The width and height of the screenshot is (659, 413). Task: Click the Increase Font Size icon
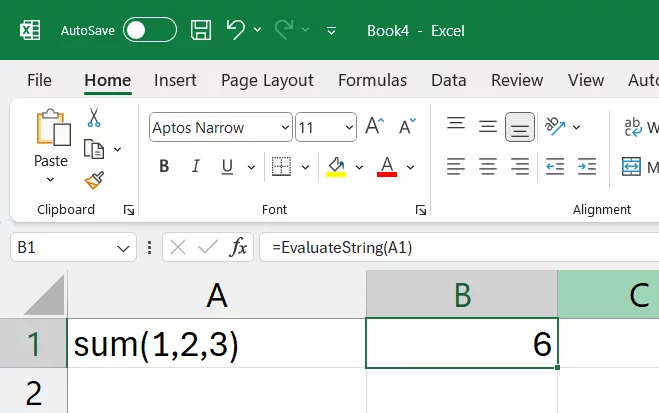(x=374, y=127)
